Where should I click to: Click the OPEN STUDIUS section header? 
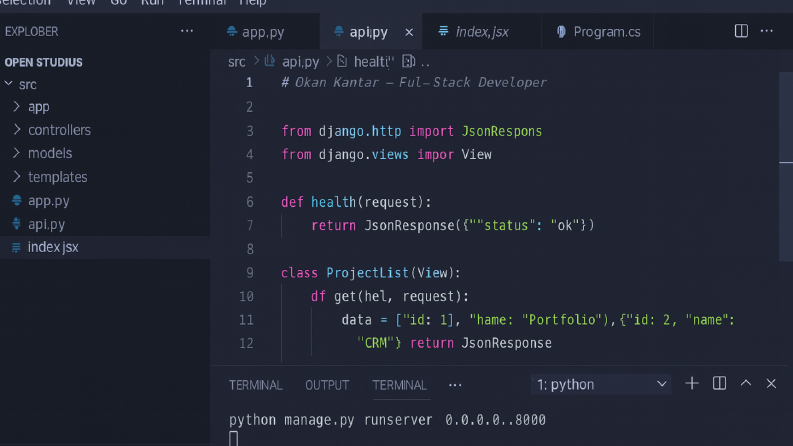43,62
